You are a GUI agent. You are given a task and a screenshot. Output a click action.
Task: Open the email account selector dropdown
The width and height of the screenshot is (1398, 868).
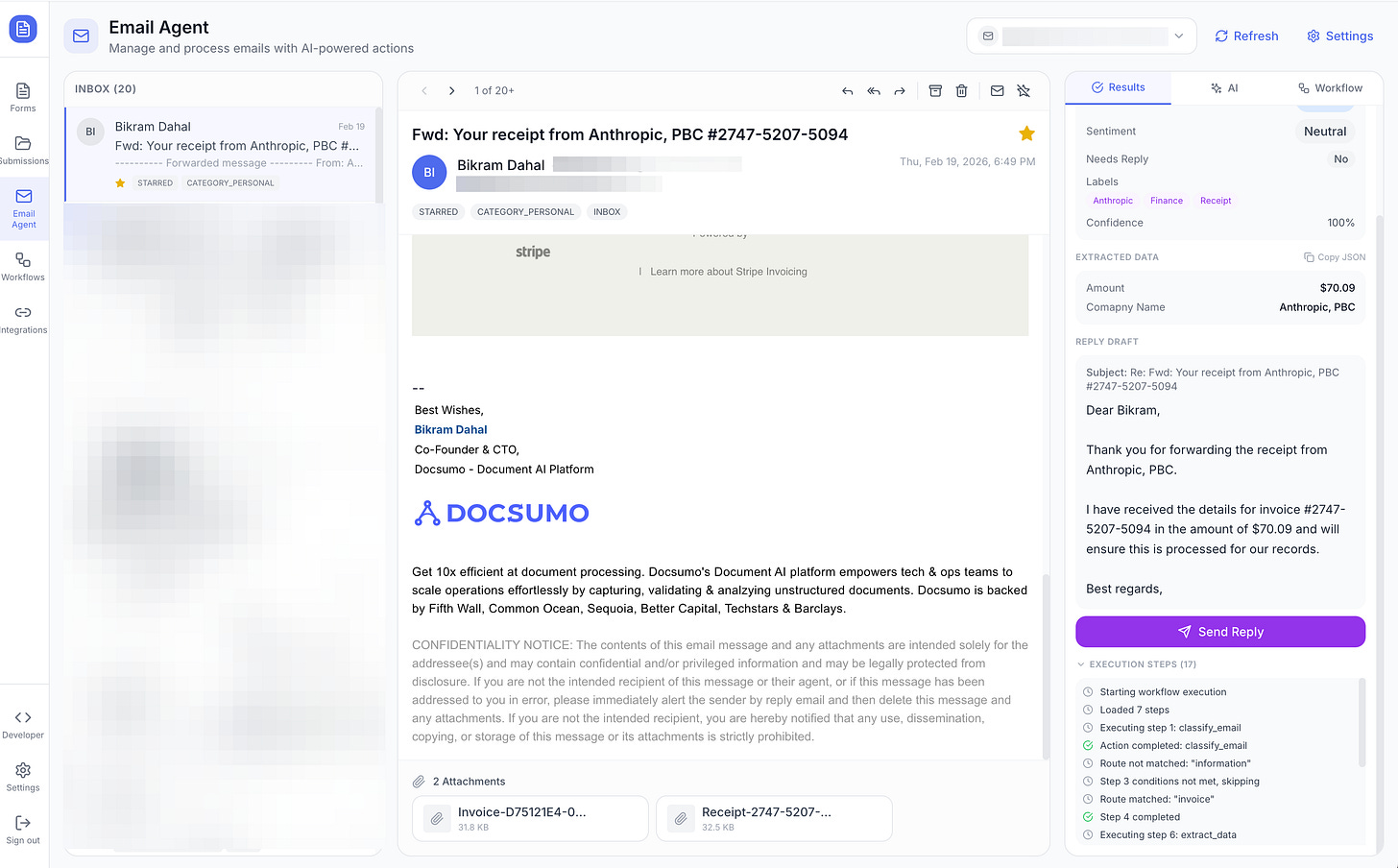click(x=1081, y=36)
